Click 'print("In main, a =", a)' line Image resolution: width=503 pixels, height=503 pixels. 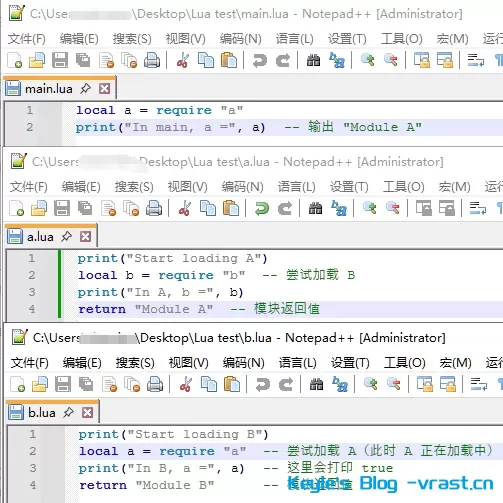coord(170,127)
